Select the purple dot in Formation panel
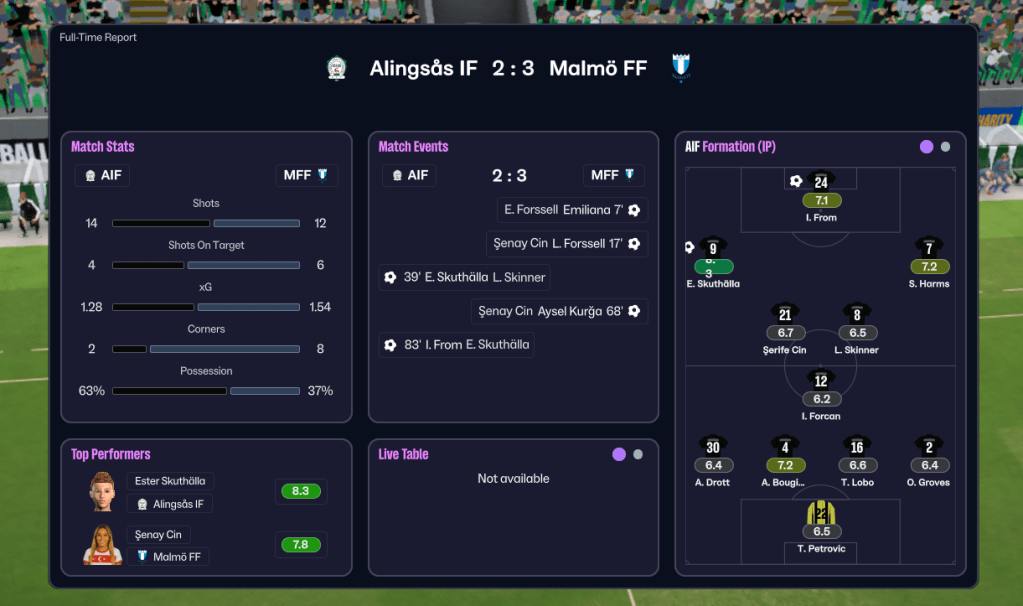The height and width of the screenshot is (606, 1023). [x=927, y=147]
